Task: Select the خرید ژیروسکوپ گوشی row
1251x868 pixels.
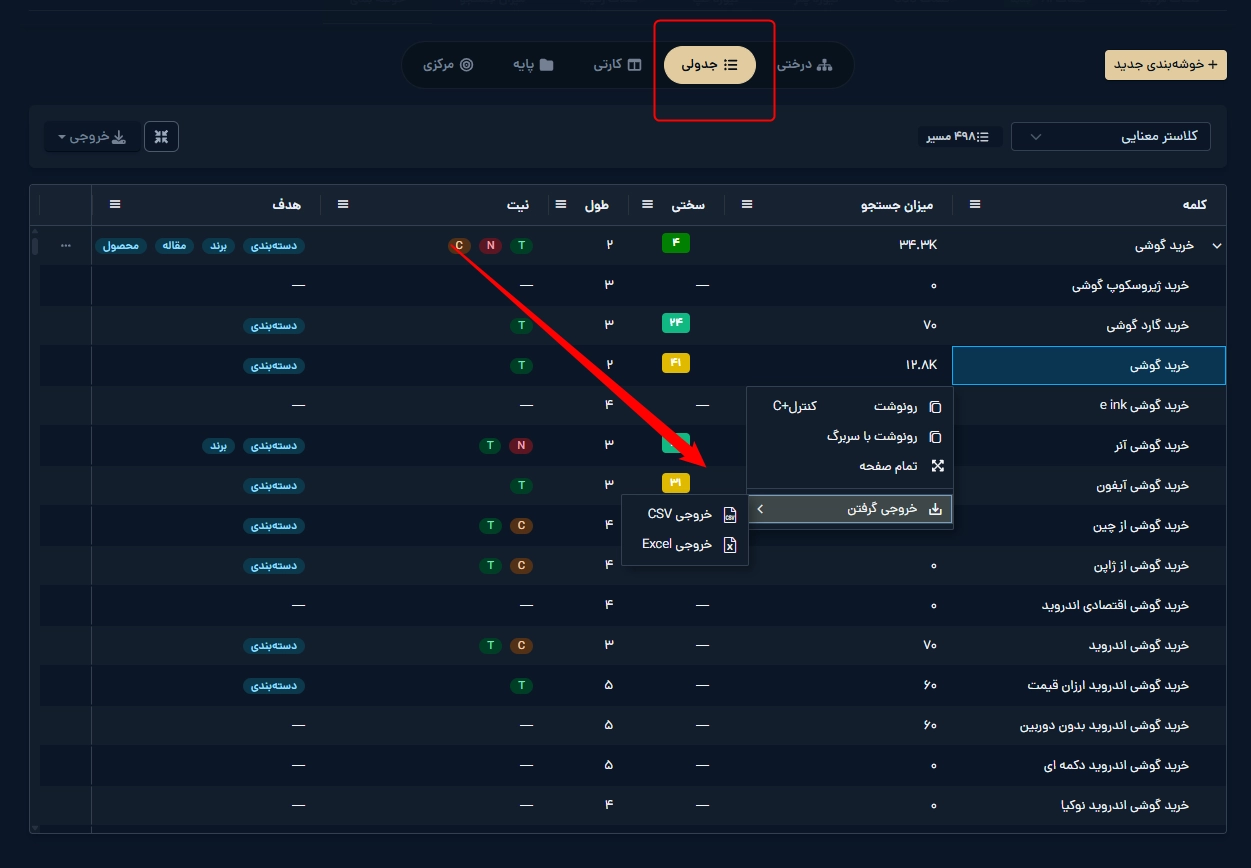Action: [x=633, y=285]
